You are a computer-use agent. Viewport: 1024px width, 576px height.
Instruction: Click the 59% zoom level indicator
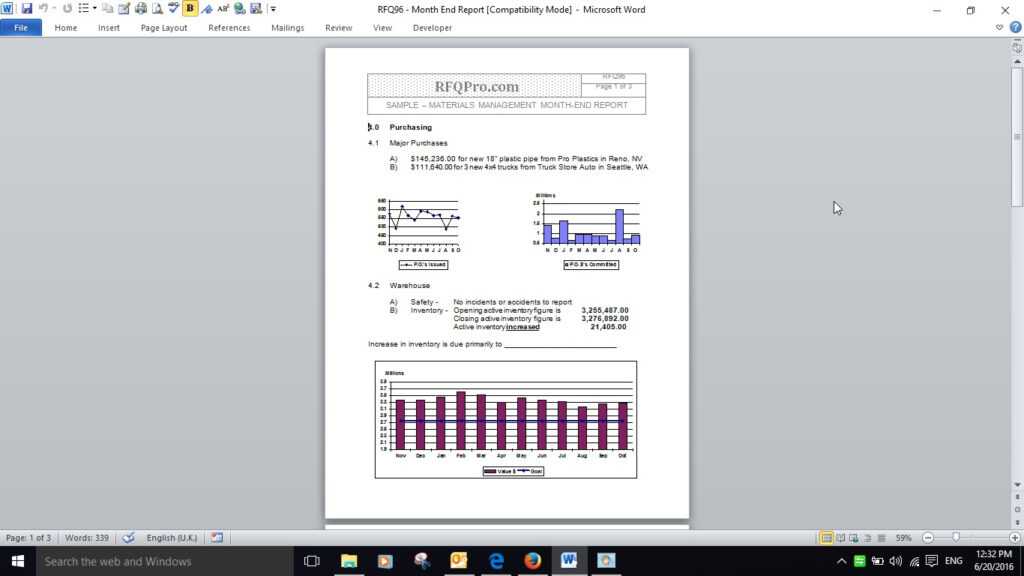pos(903,537)
